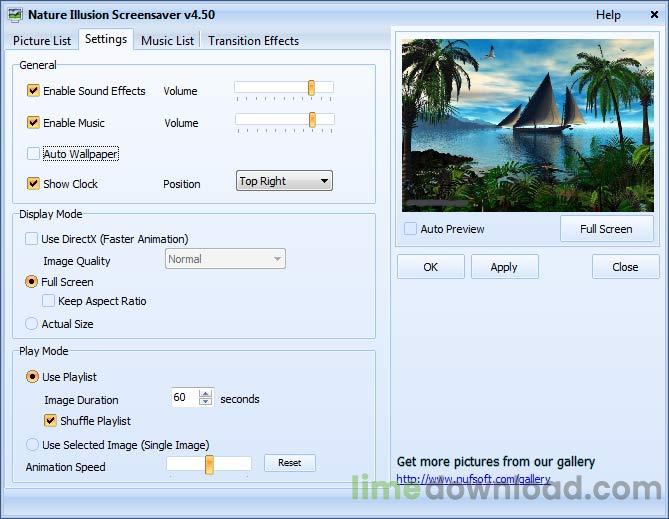Uncheck Enable Music option
Screen dimensions: 669x519
34,123
